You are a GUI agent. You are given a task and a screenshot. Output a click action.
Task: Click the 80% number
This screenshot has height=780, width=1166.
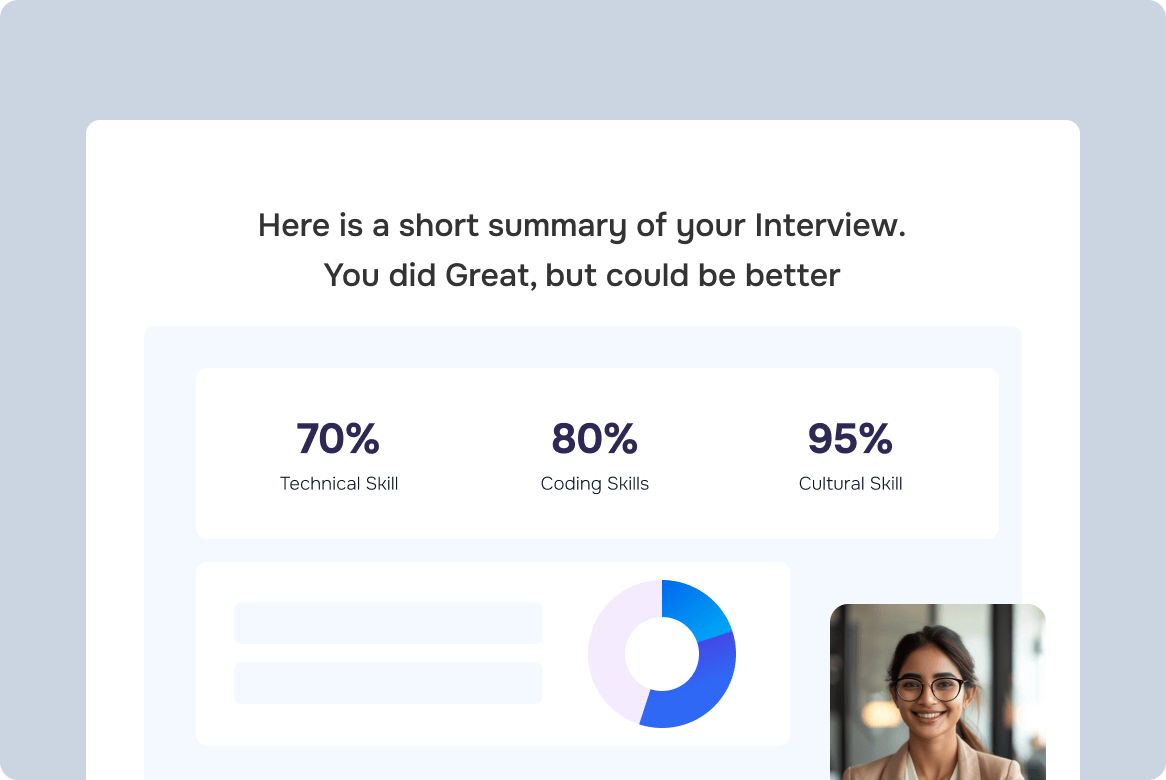(x=594, y=438)
